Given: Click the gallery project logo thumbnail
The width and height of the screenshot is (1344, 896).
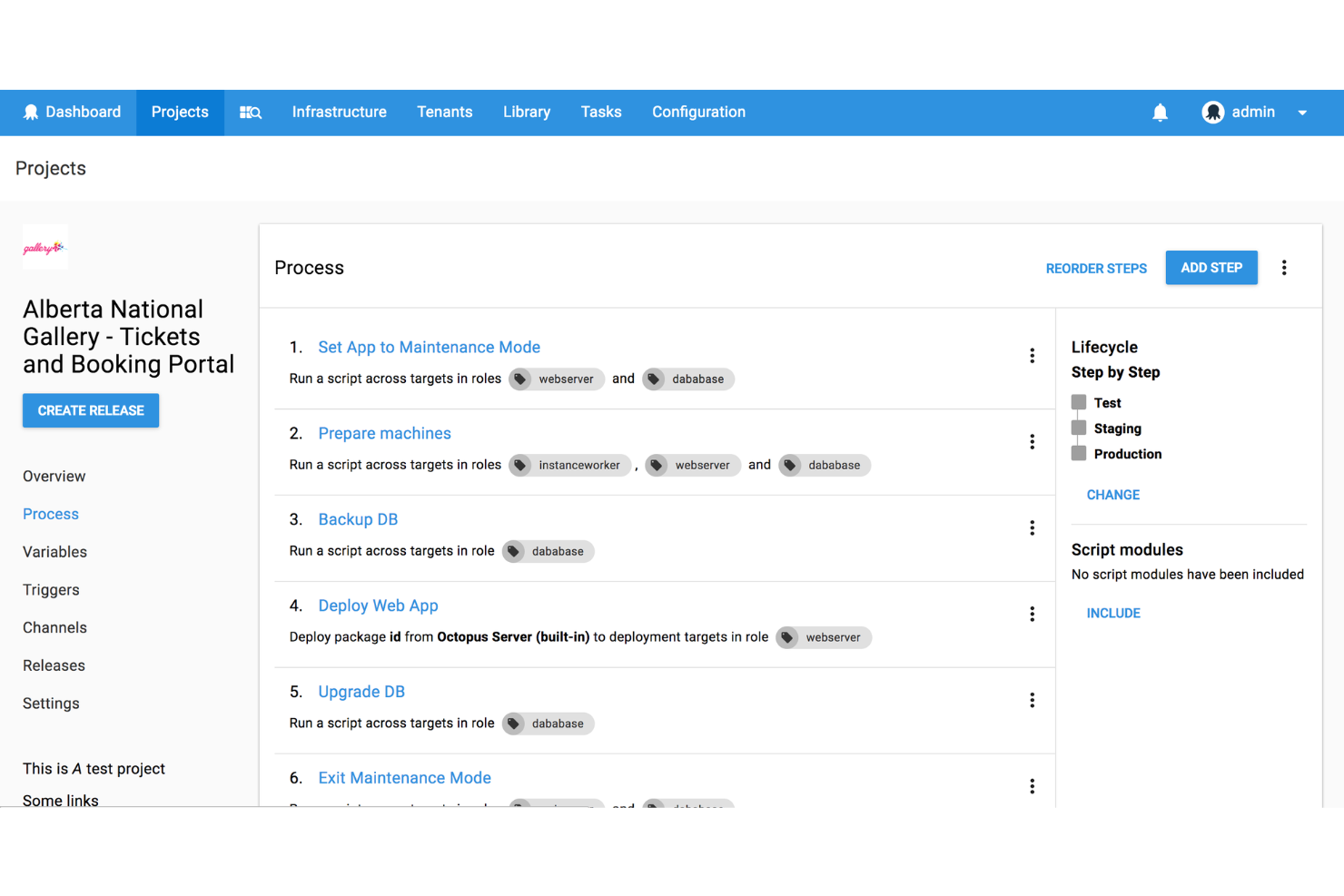Looking at the screenshot, I should [44, 246].
